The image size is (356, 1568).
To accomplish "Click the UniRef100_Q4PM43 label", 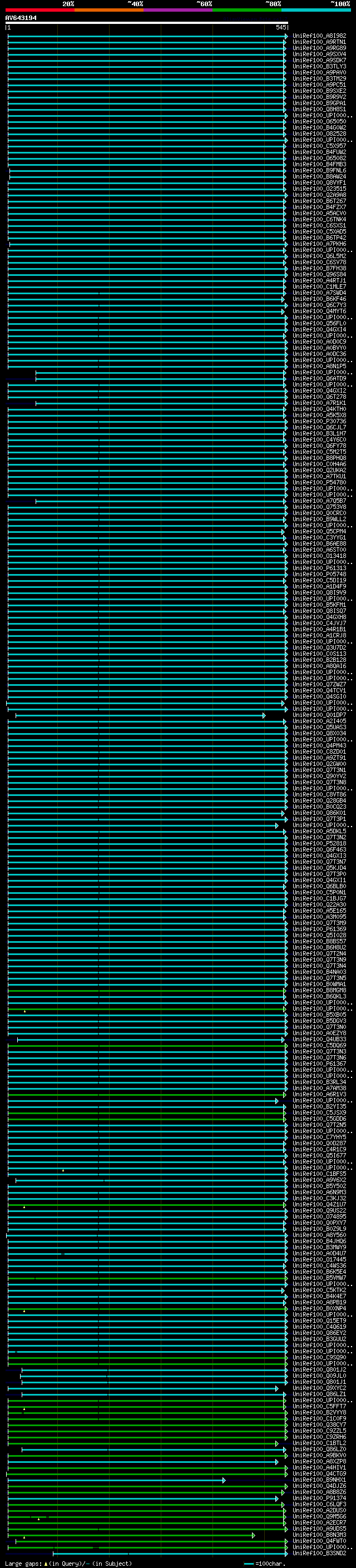I will pos(319,746).
